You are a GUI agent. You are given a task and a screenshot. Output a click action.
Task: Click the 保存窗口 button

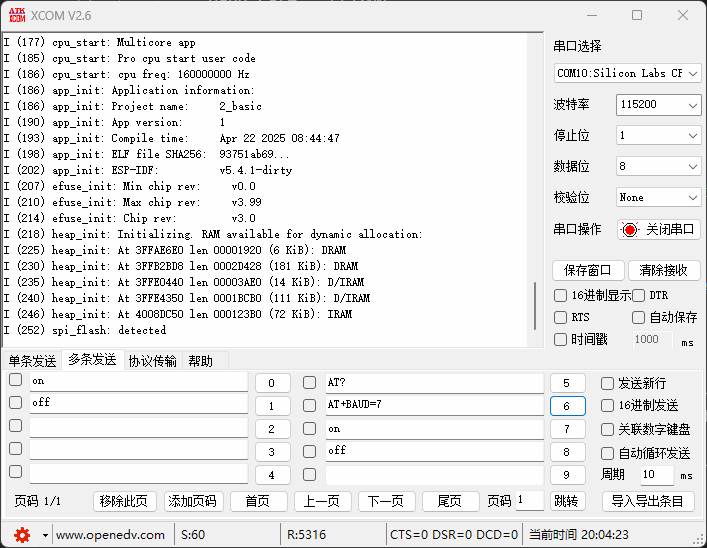click(x=588, y=270)
